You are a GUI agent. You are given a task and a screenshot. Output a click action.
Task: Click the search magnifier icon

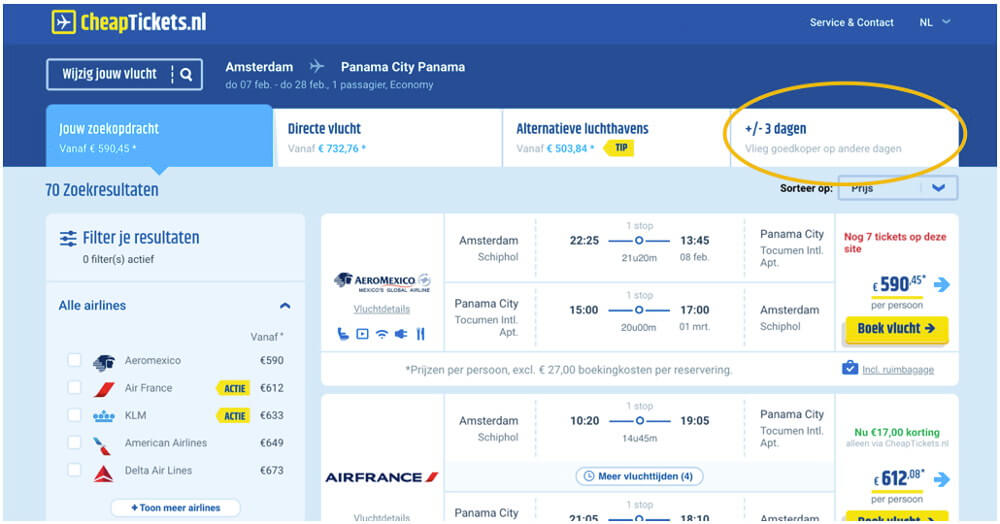click(x=186, y=74)
